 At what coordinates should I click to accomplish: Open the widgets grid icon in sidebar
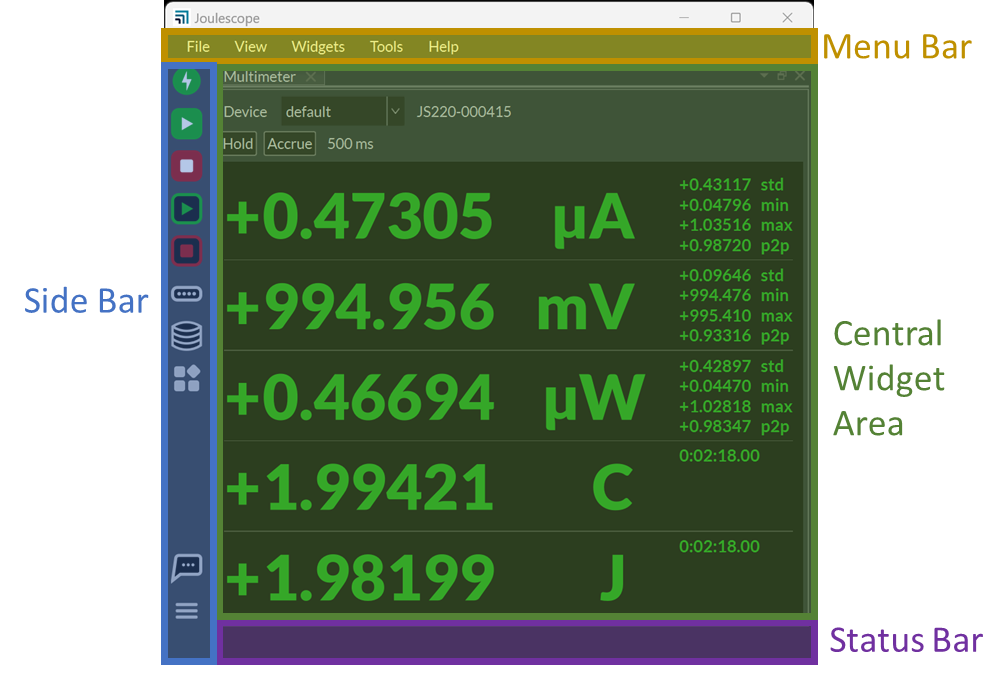click(187, 379)
